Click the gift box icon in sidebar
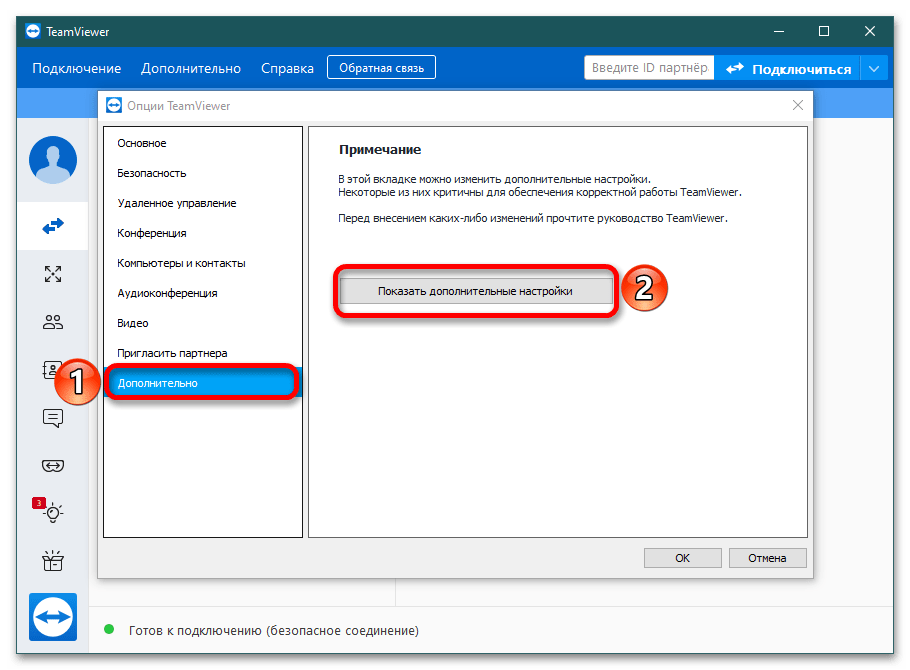Screen dimensions: 910x670 pyautogui.click(x=53, y=561)
